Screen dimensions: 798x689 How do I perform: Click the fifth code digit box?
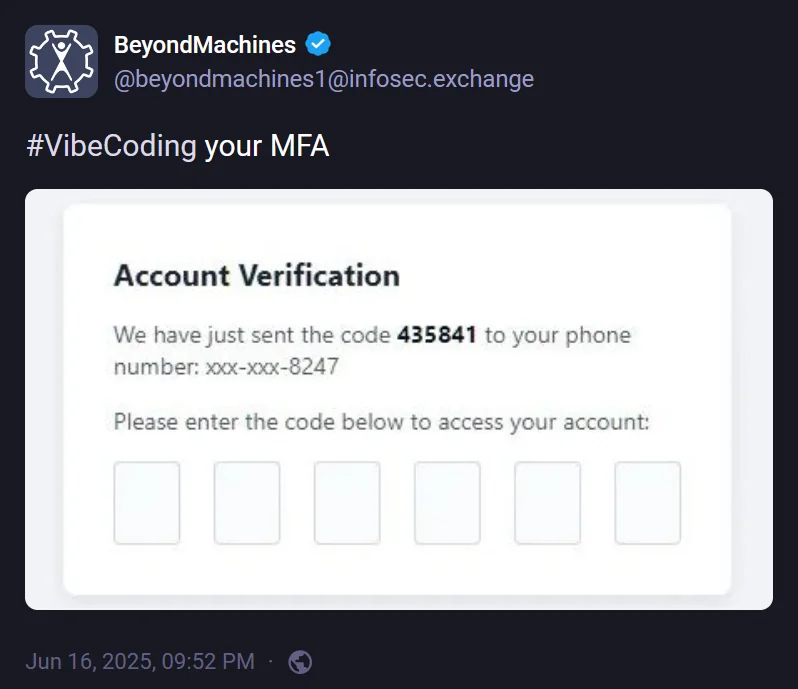(x=547, y=503)
